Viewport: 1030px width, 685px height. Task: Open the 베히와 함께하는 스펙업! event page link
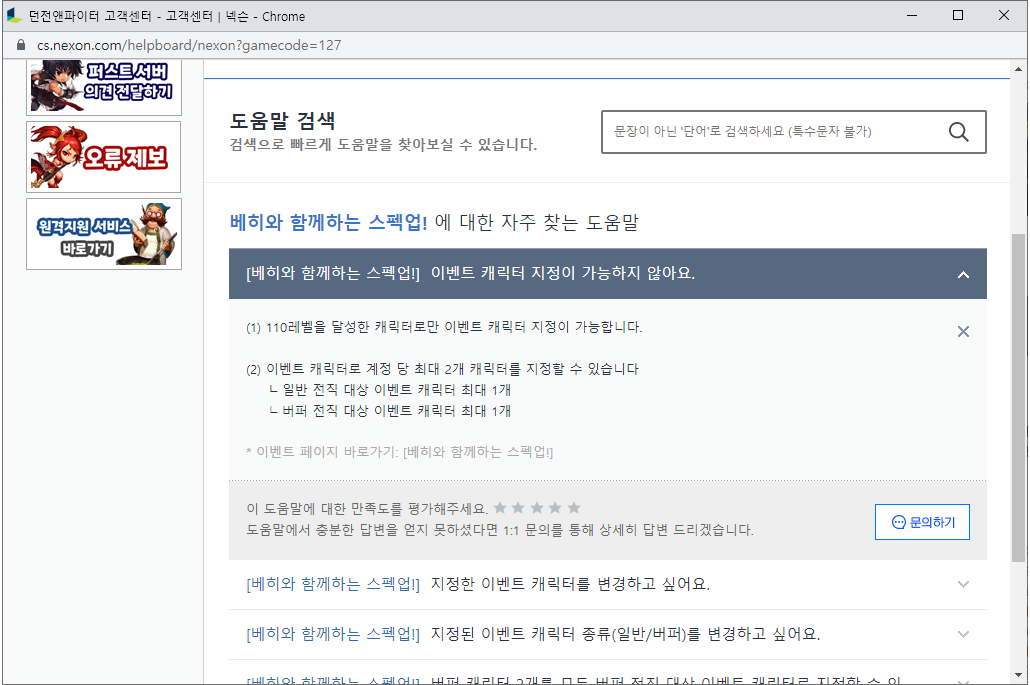tap(478, 452)
